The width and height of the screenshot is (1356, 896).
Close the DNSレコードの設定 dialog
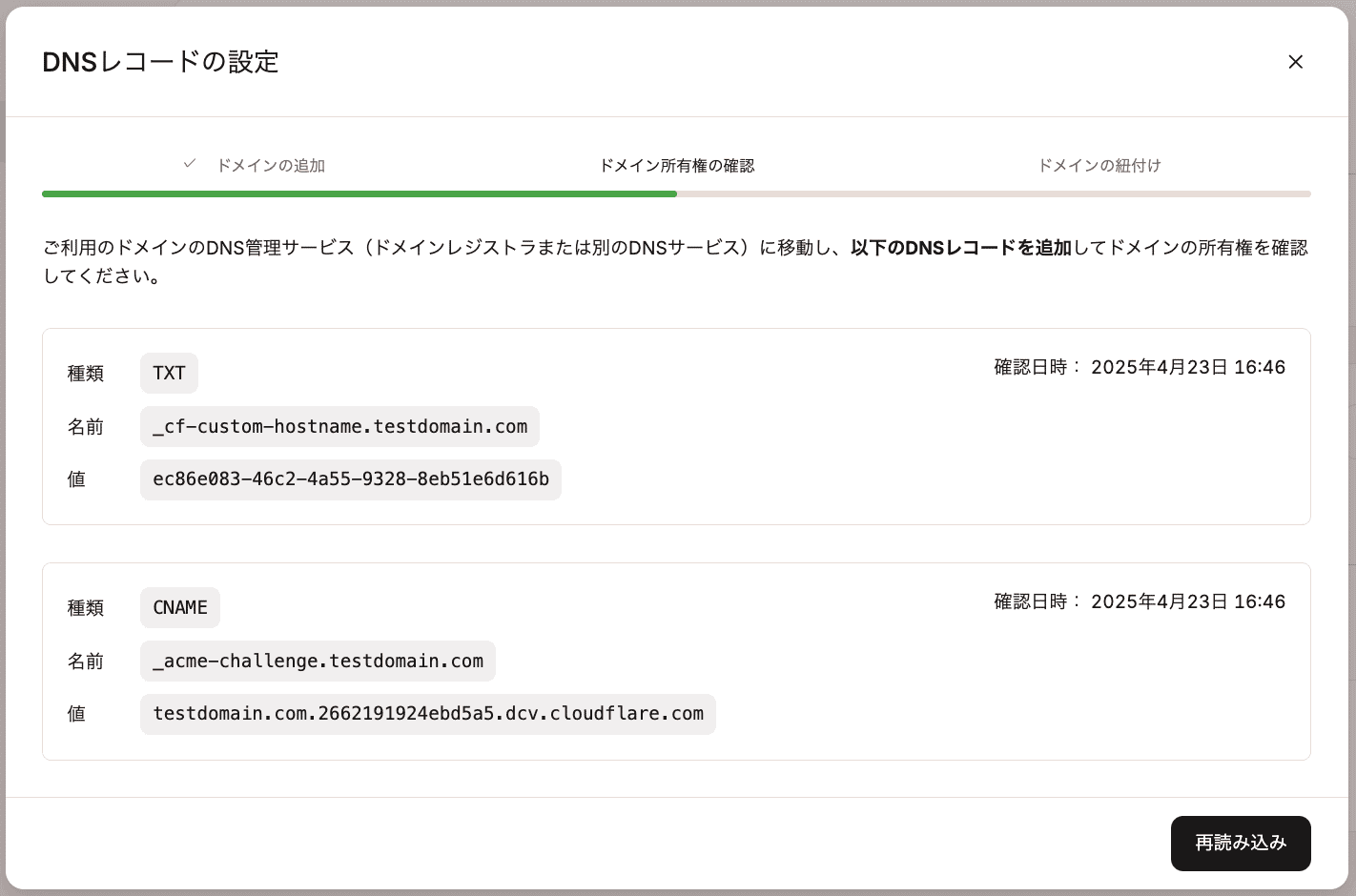click(1295, 62)
